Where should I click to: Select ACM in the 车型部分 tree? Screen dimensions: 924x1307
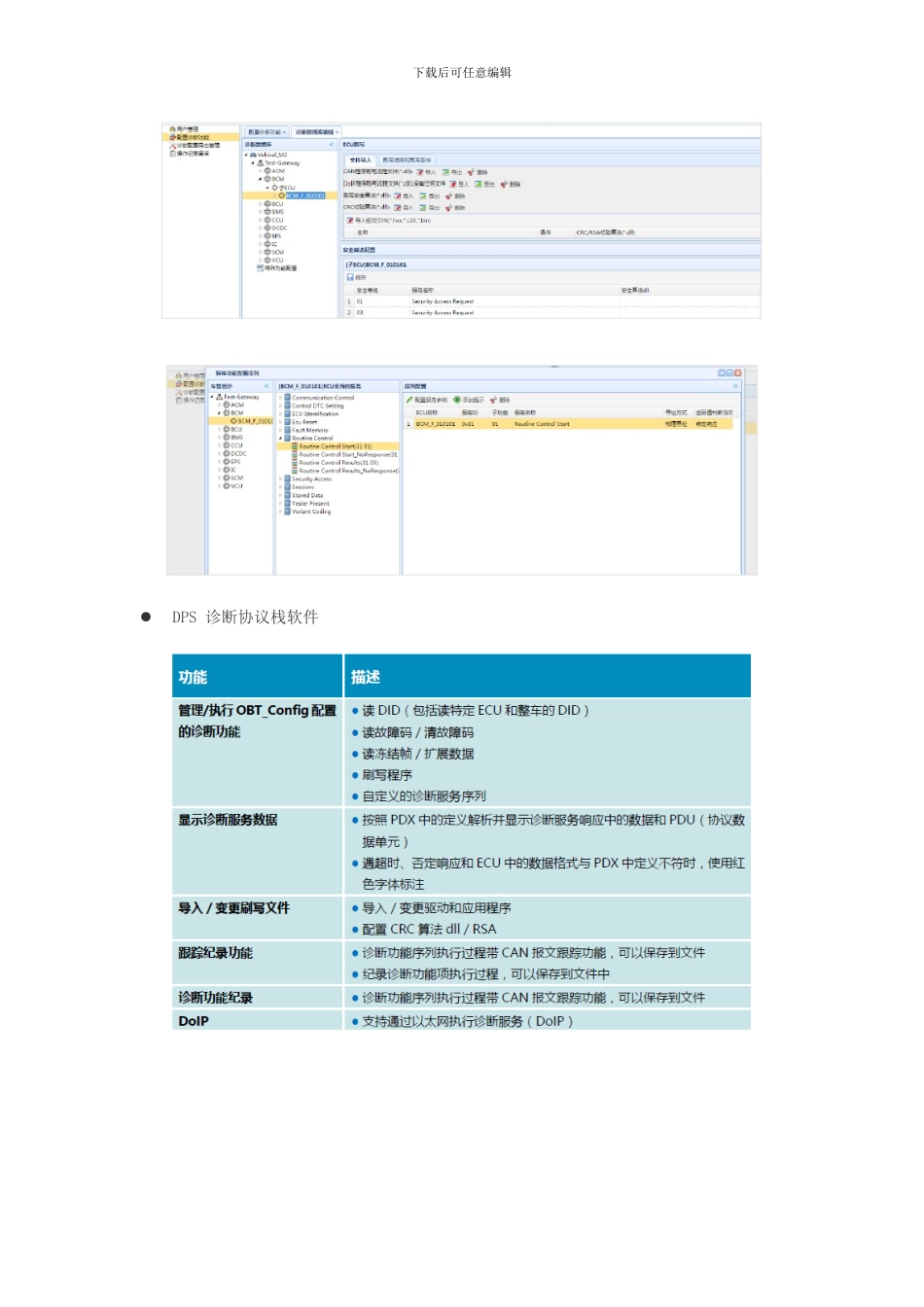(x=233, y=405)
